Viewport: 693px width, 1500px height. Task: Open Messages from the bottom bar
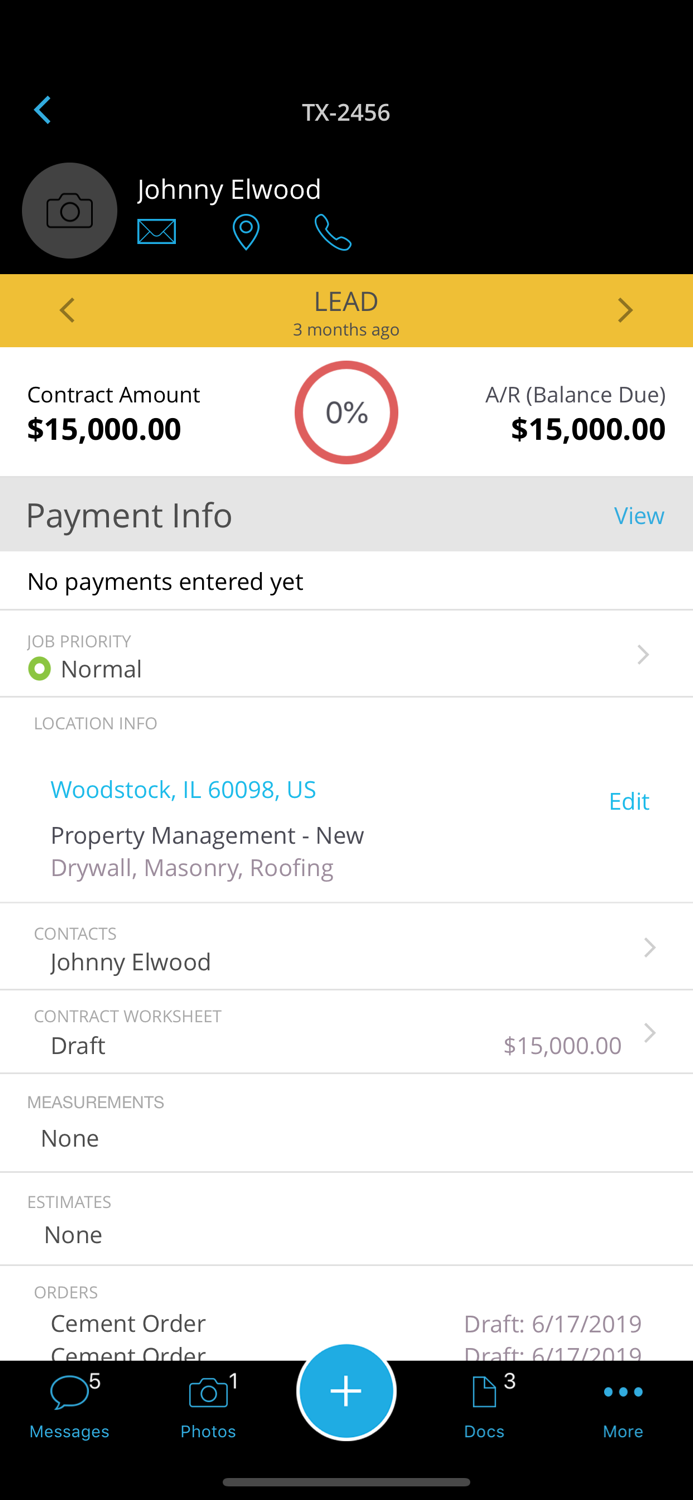pyautogui.click(x=68, y=1400)
